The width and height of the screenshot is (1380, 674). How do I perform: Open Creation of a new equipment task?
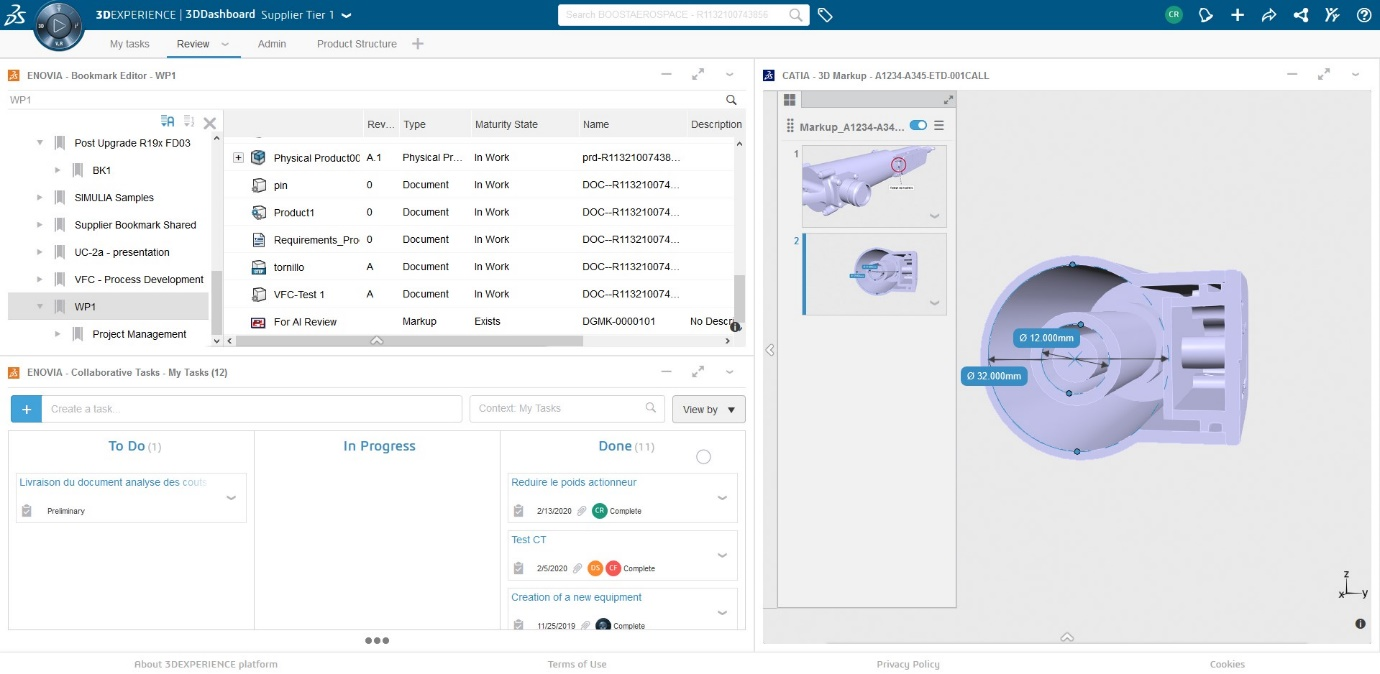576,597
